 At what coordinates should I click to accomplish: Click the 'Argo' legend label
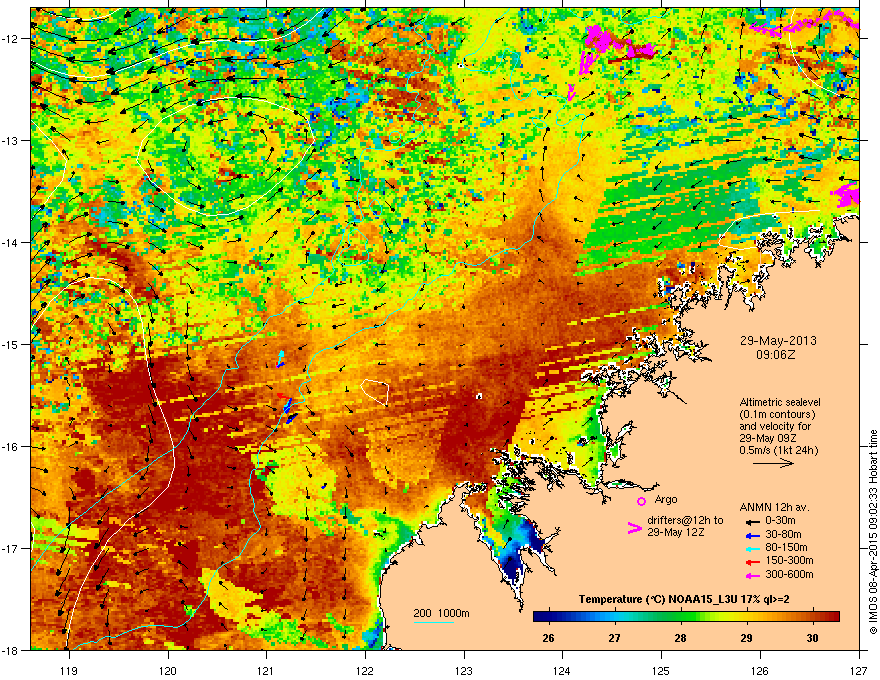click(666, 499)
